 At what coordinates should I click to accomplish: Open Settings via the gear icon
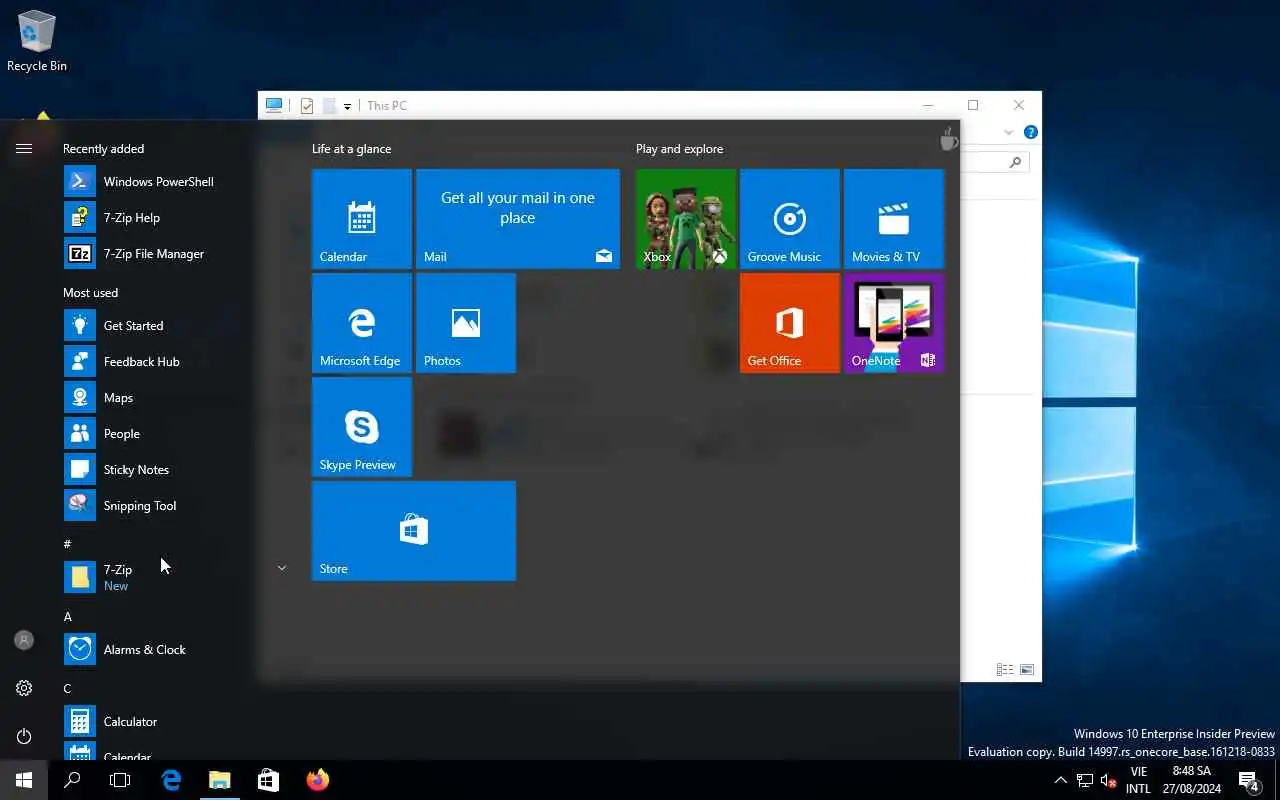24,688
